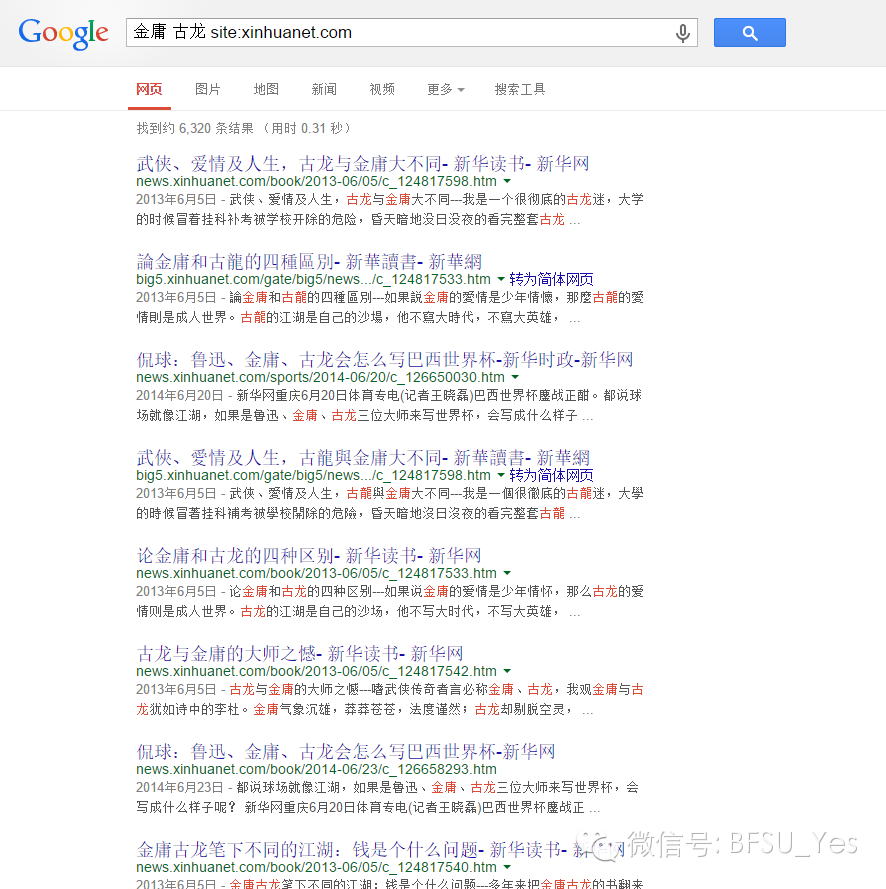Expand arrow beside big5 c_124817533.htm URL
886x889 pixels.
[501, 279]
